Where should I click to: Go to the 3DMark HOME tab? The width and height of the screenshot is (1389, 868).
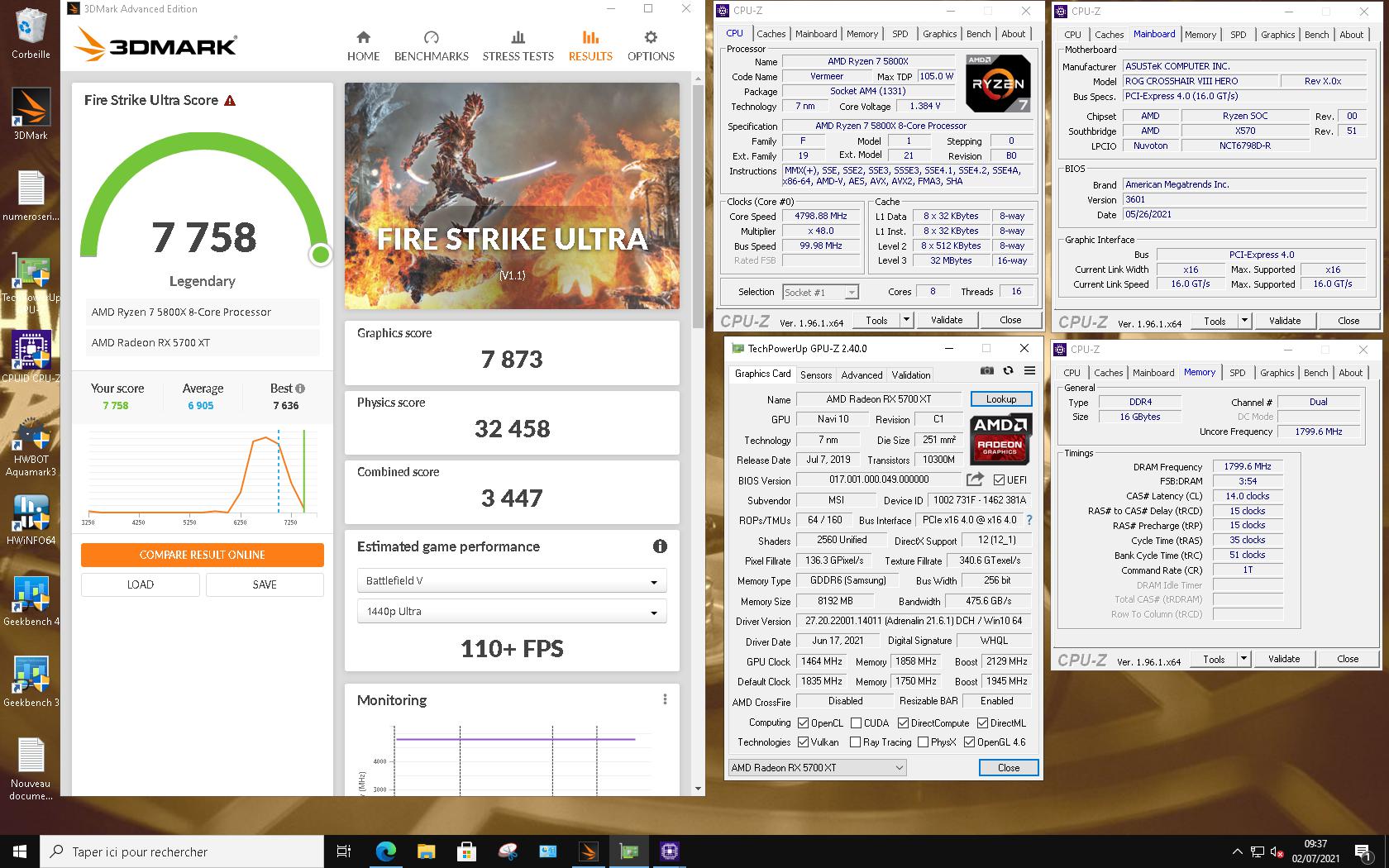pyautogui.click(x=363, y=46)
